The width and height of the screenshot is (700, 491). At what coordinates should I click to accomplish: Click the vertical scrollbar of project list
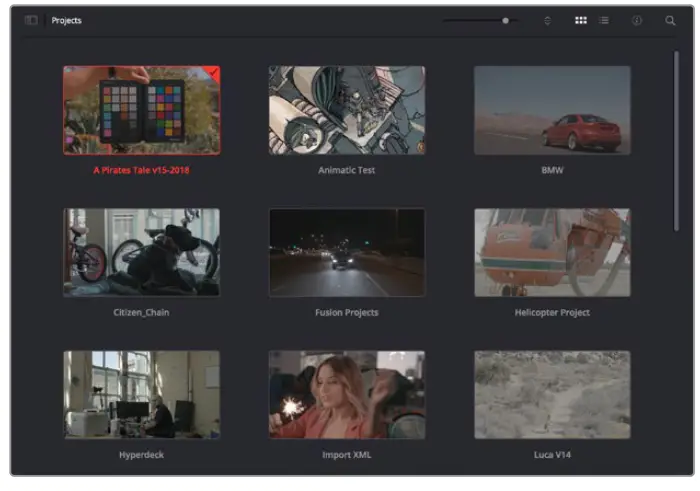tap(676, 141)
